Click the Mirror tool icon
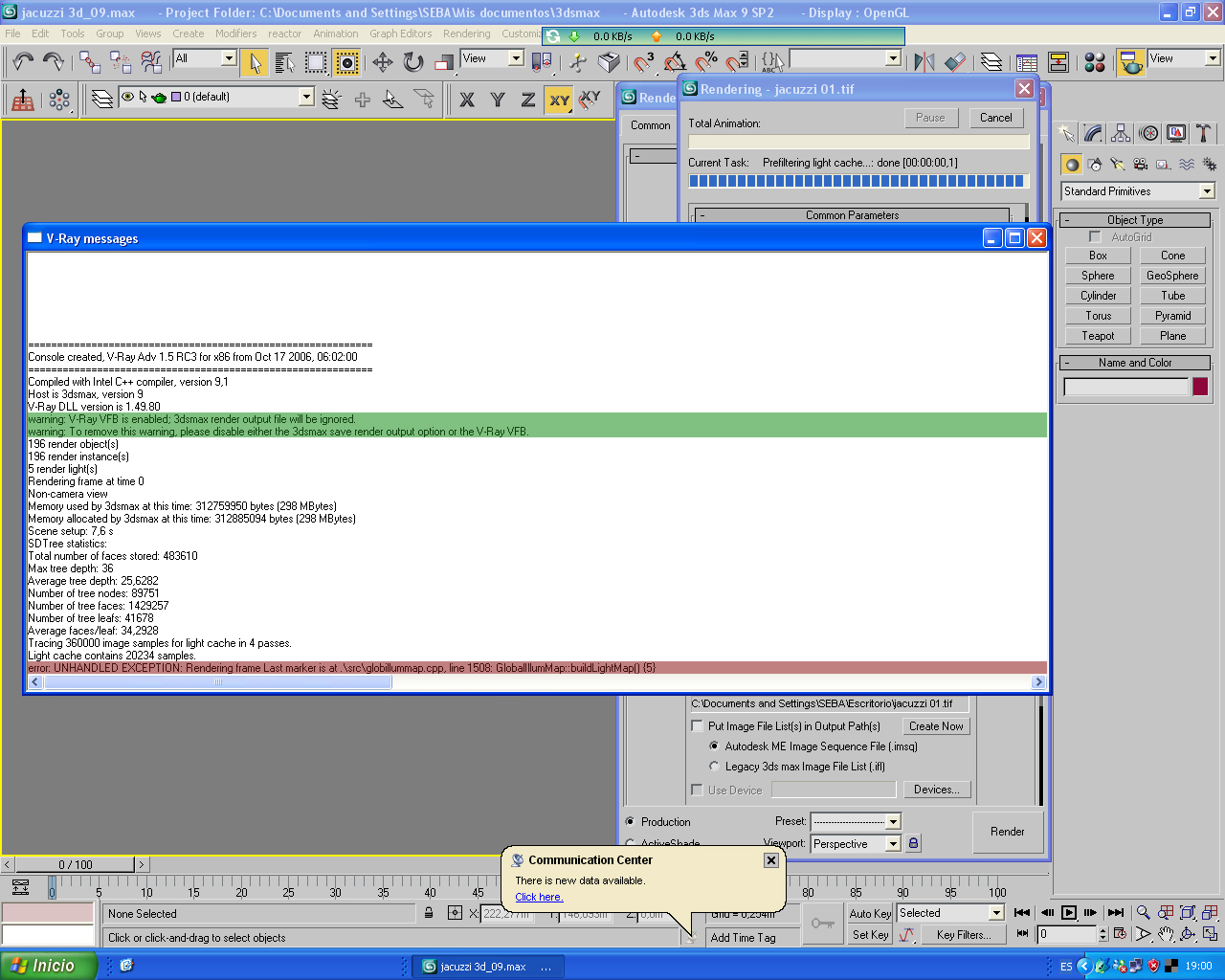This screenshot has height=980, width=1225. click(924, 62)
